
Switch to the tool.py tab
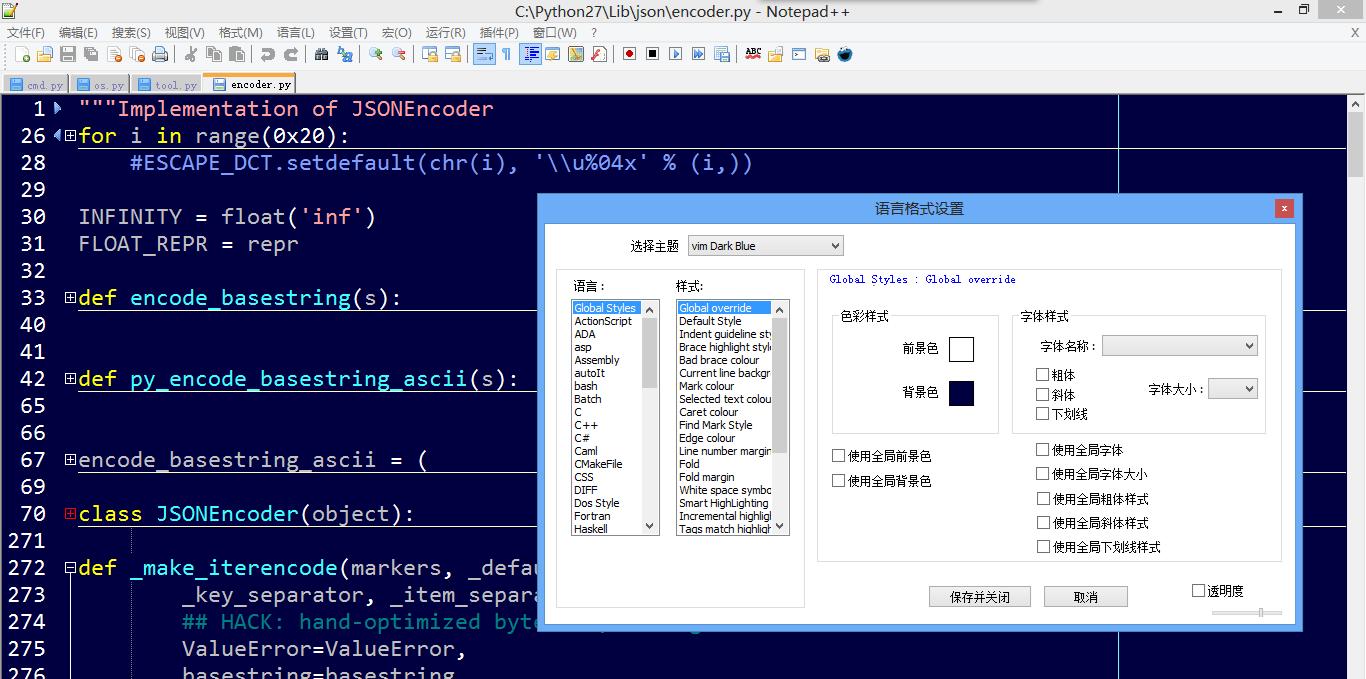pyautogui.click(x=167, y=85)
